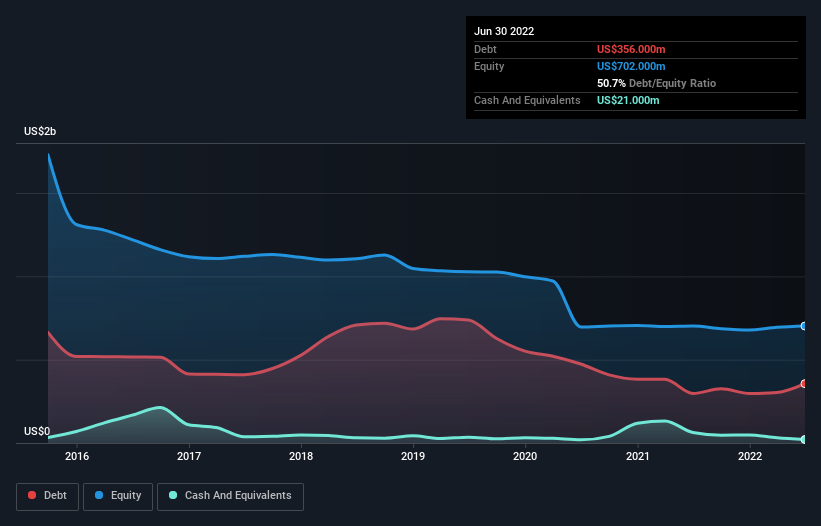The width and height of the screenshot is (821, 526).
Task: Click the 2018 x-axis label
Action: point(301,456)
